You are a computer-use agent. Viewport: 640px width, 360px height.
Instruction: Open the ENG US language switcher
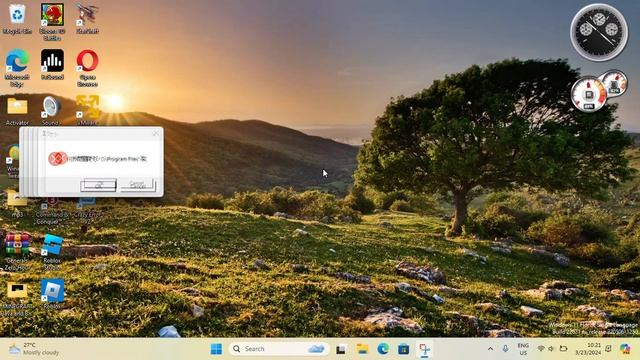[523, 349]
